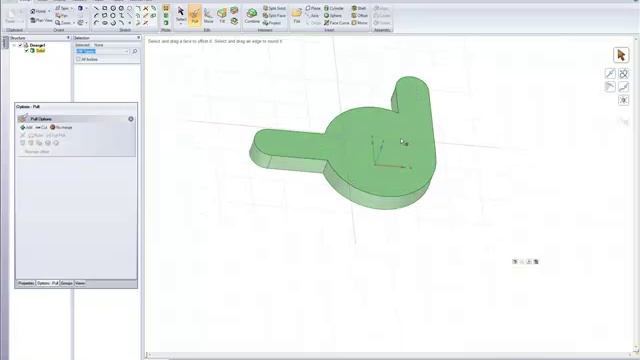Screen dimensions: 640x360
Task: Click the Offset tool
Action: click(x=360, y=16)
